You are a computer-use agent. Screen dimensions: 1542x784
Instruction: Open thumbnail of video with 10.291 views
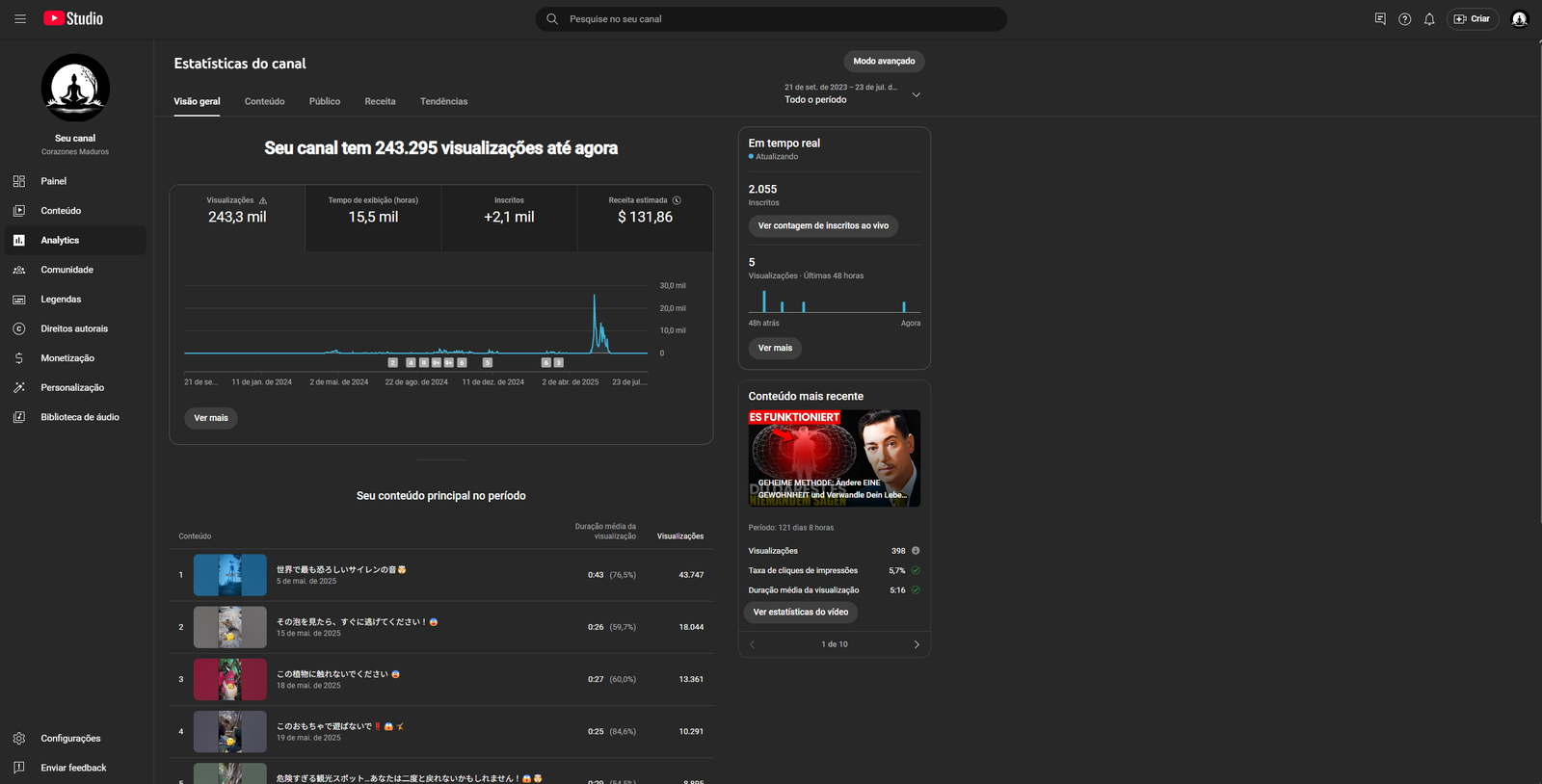(230, 731)
